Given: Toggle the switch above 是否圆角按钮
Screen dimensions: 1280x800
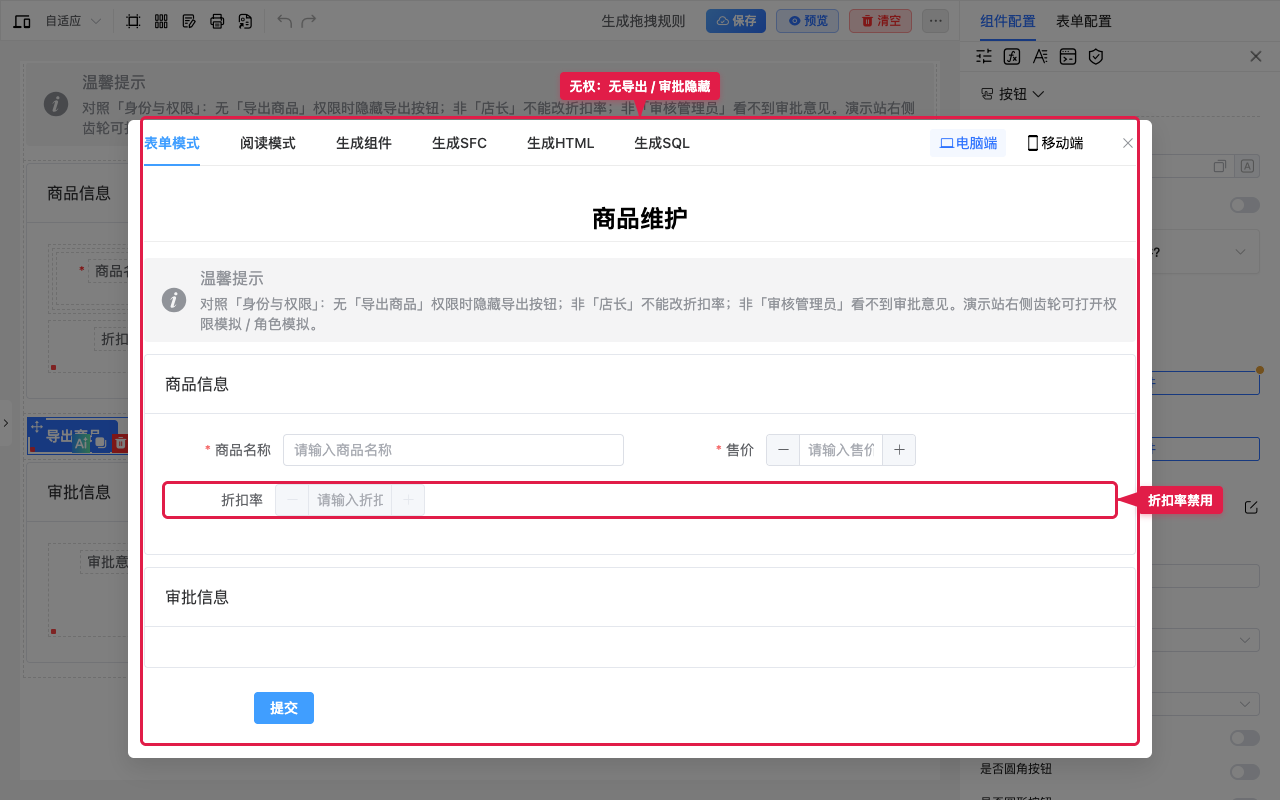Looking at the screenshot, I should coord(1245,738).
